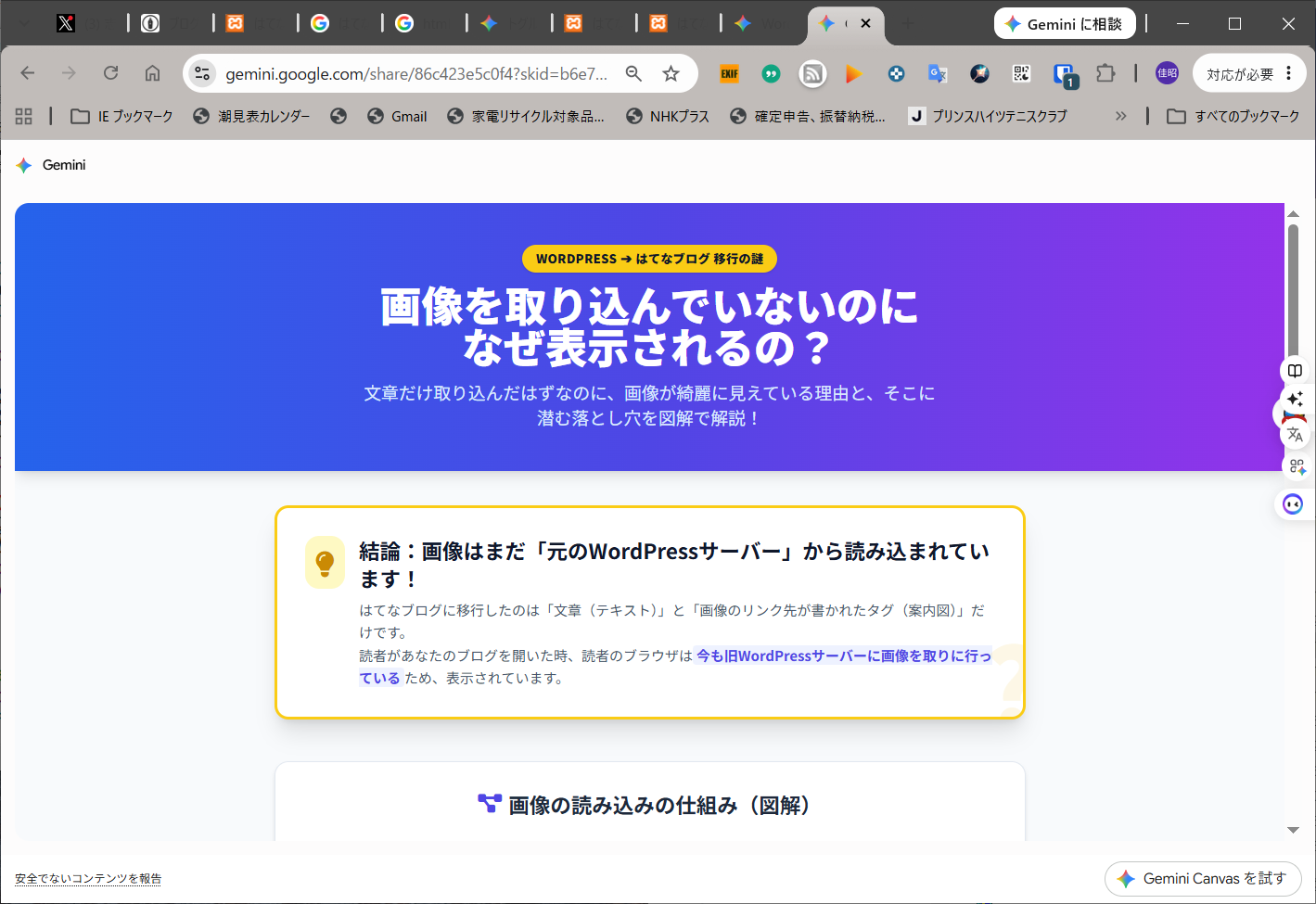Click the sparkle AI side icon

(x=1296, y=400)
